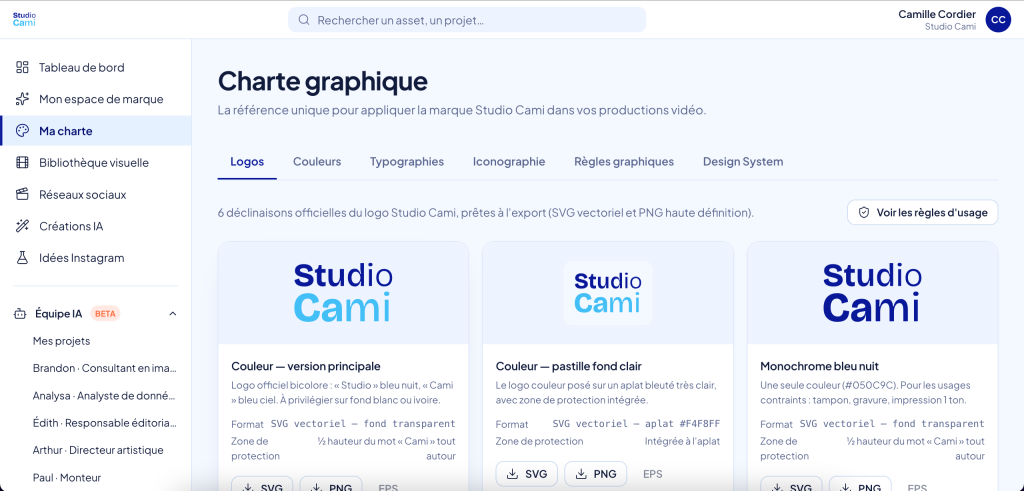Go to Mon espace de marque
The image size is (1024, 491).
coord(95,99)
